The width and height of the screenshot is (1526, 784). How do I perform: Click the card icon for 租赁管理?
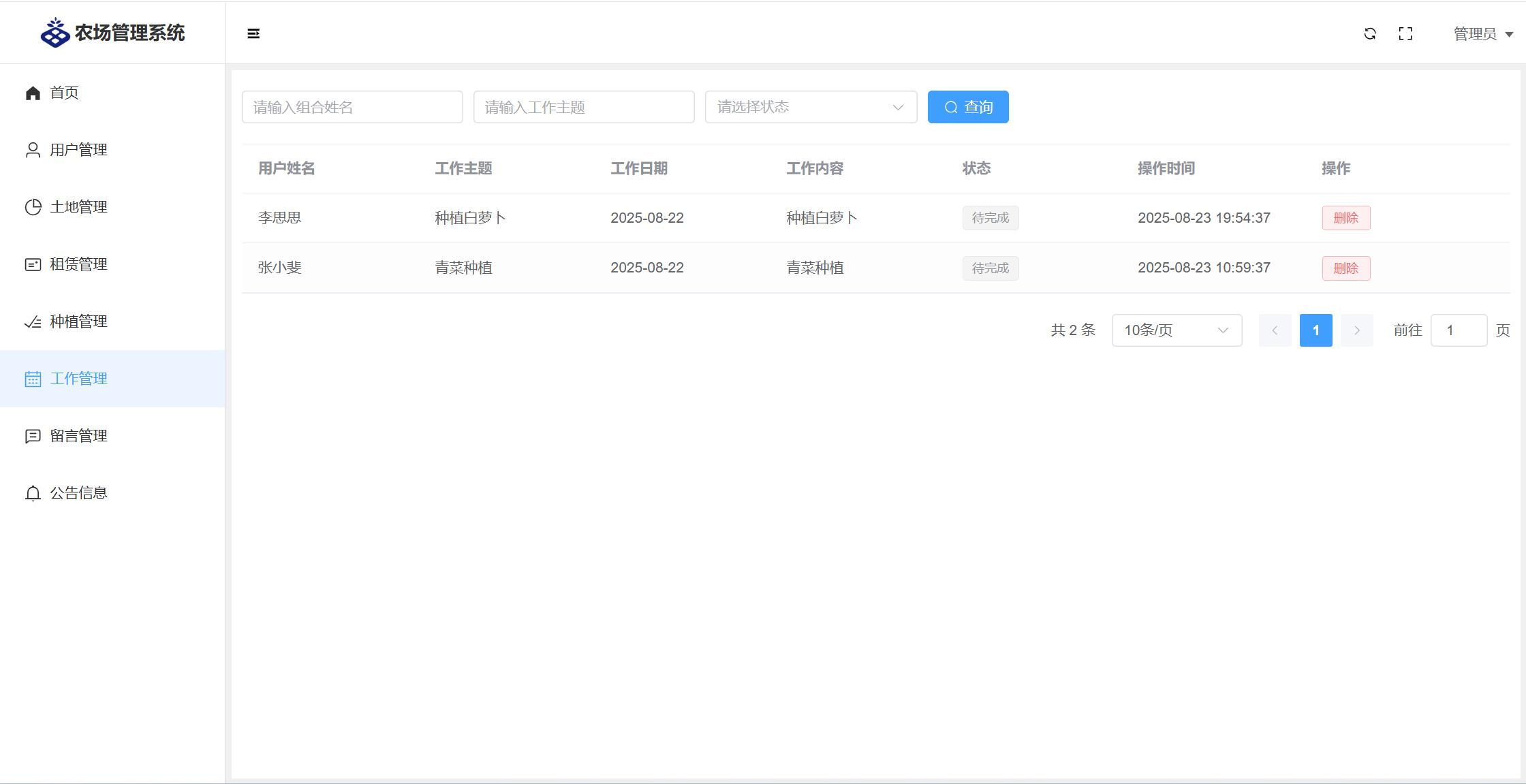coord(33,264)
